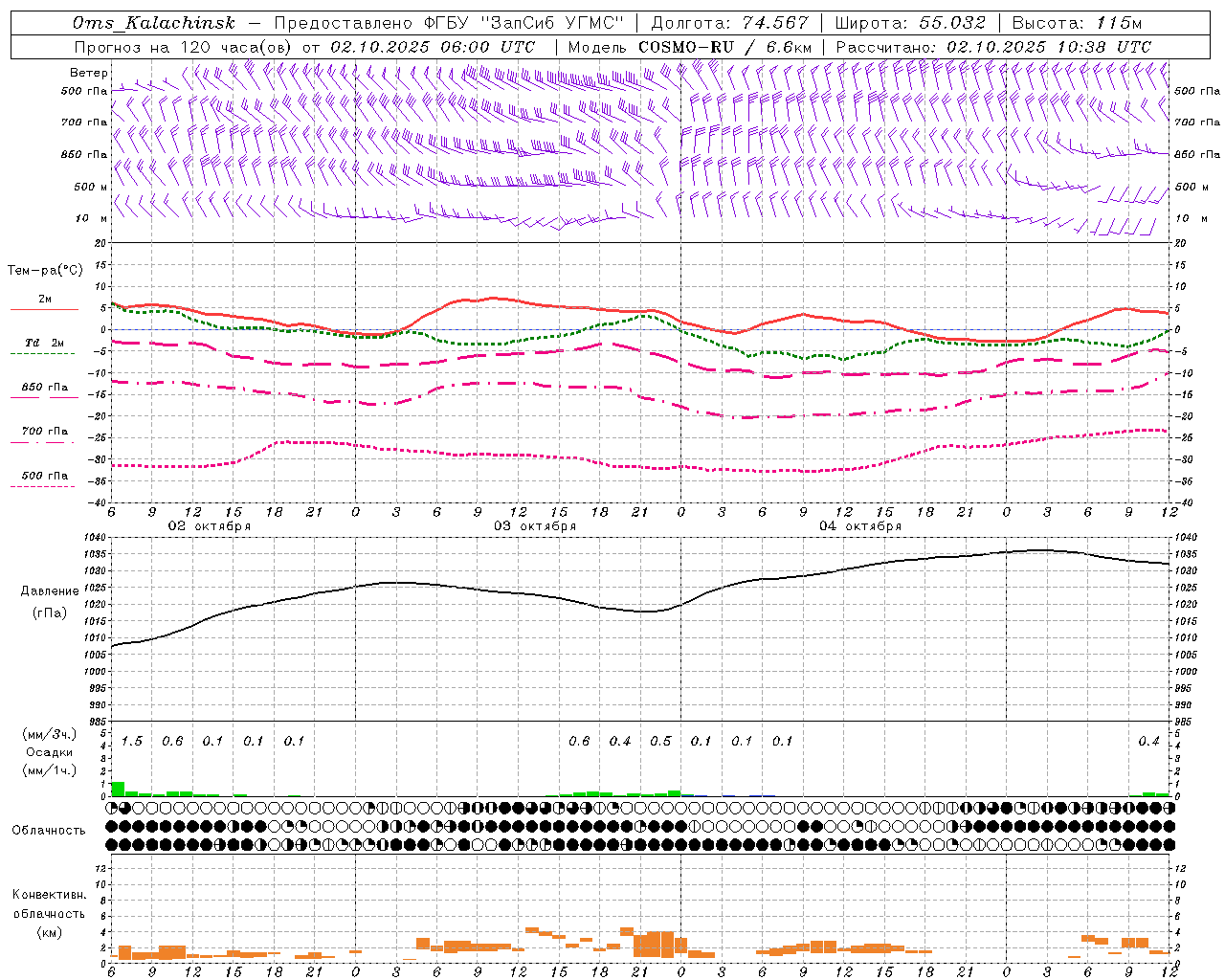Select the forecast start 02.10.2025 06:00 UTC
Viewport: 1225px width, 980px height.
tap(433, 47)
